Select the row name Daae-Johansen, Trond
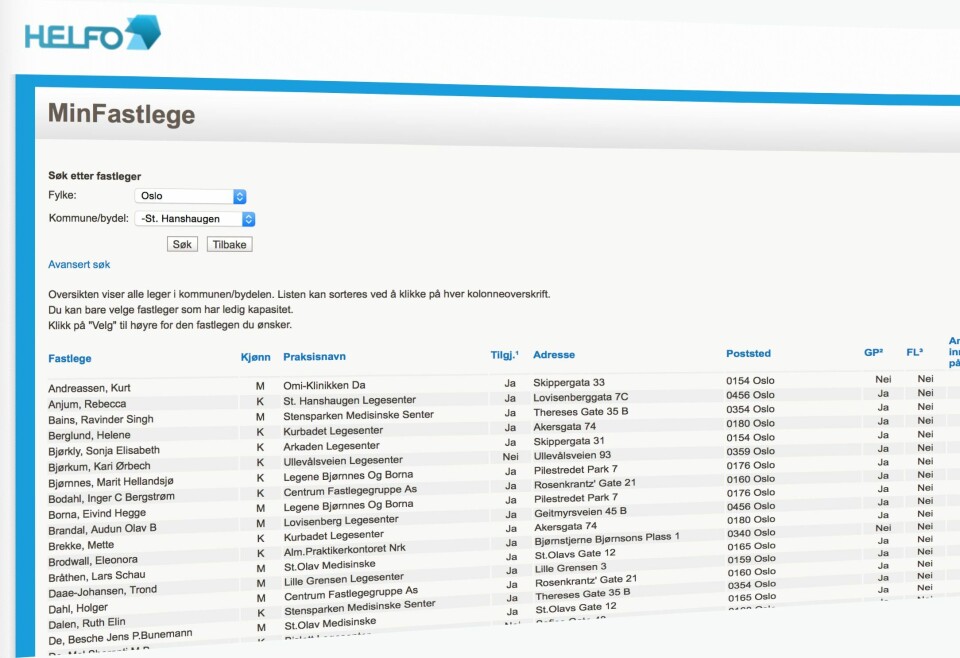 click(x=103, y=591)
